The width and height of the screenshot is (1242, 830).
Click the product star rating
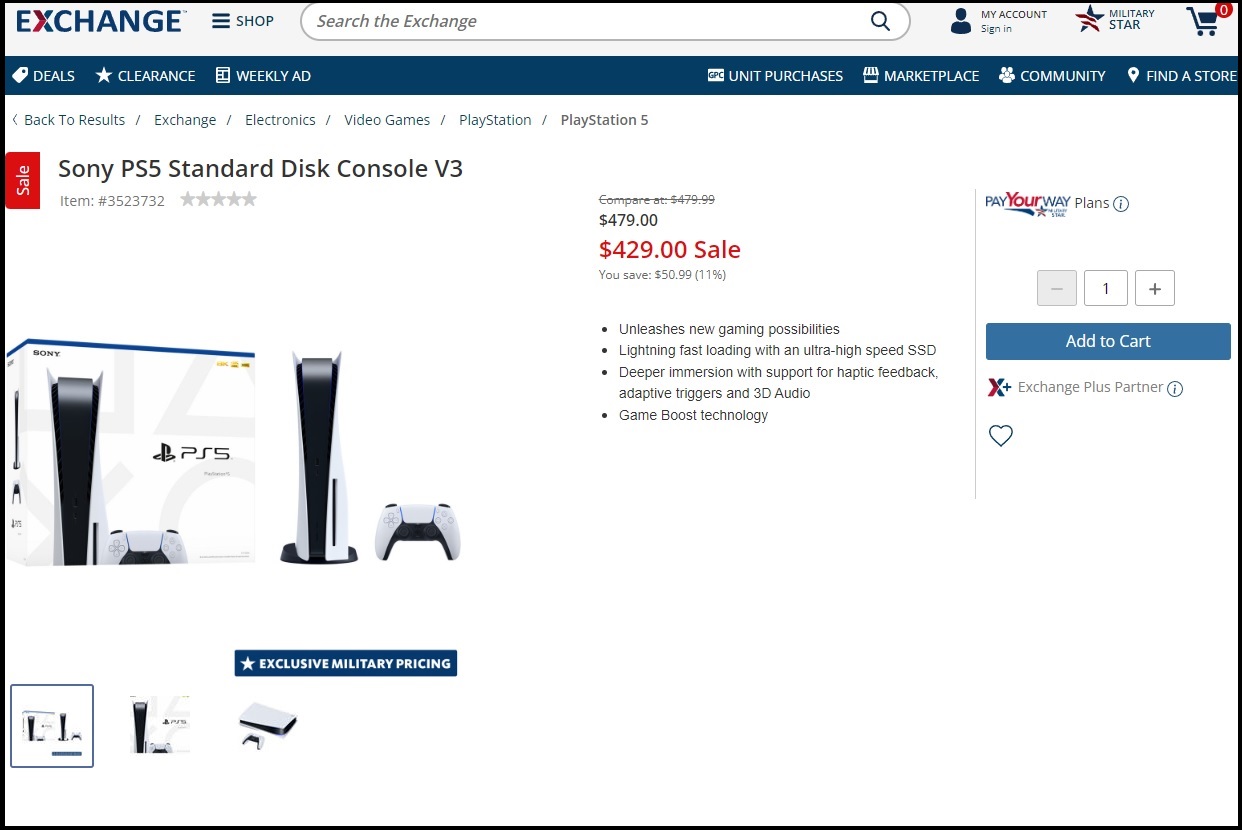pos(218,200)
